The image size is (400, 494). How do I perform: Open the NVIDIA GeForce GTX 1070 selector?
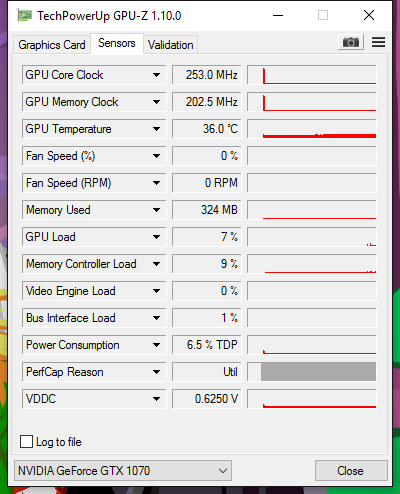[123, 471]
